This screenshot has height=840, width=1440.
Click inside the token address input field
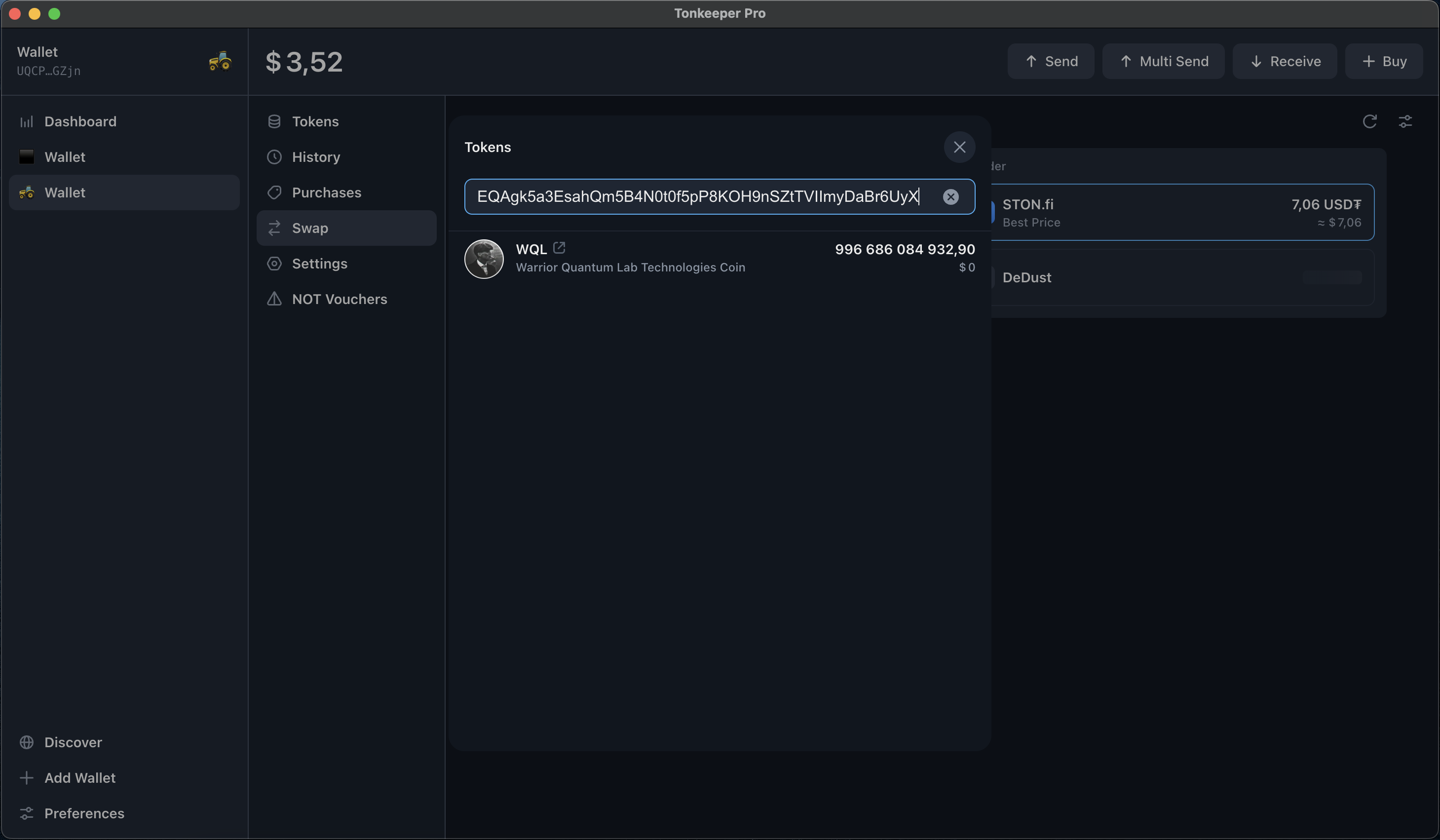click(697, 196)
